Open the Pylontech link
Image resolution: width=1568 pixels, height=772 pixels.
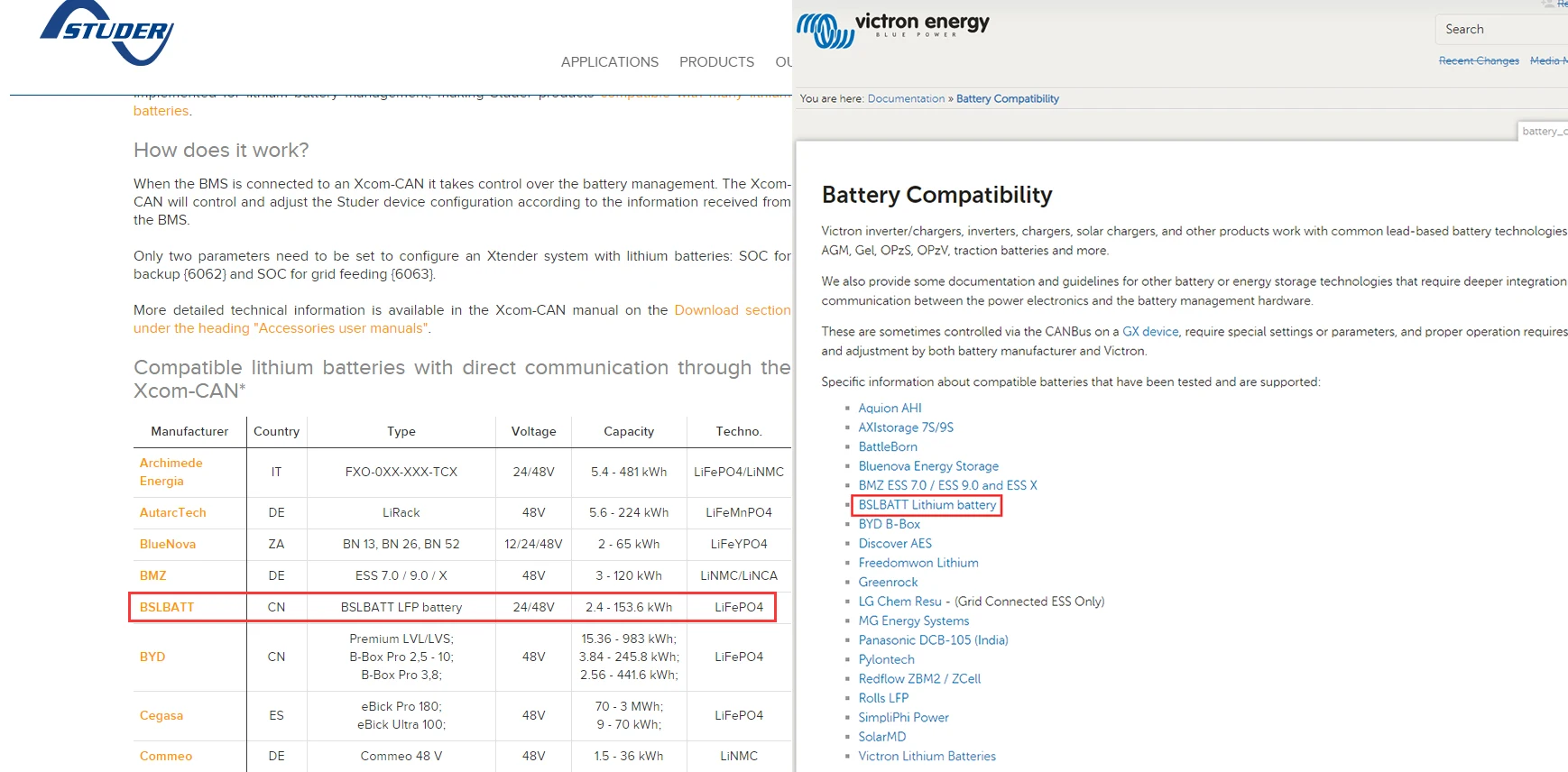point(886,660)
